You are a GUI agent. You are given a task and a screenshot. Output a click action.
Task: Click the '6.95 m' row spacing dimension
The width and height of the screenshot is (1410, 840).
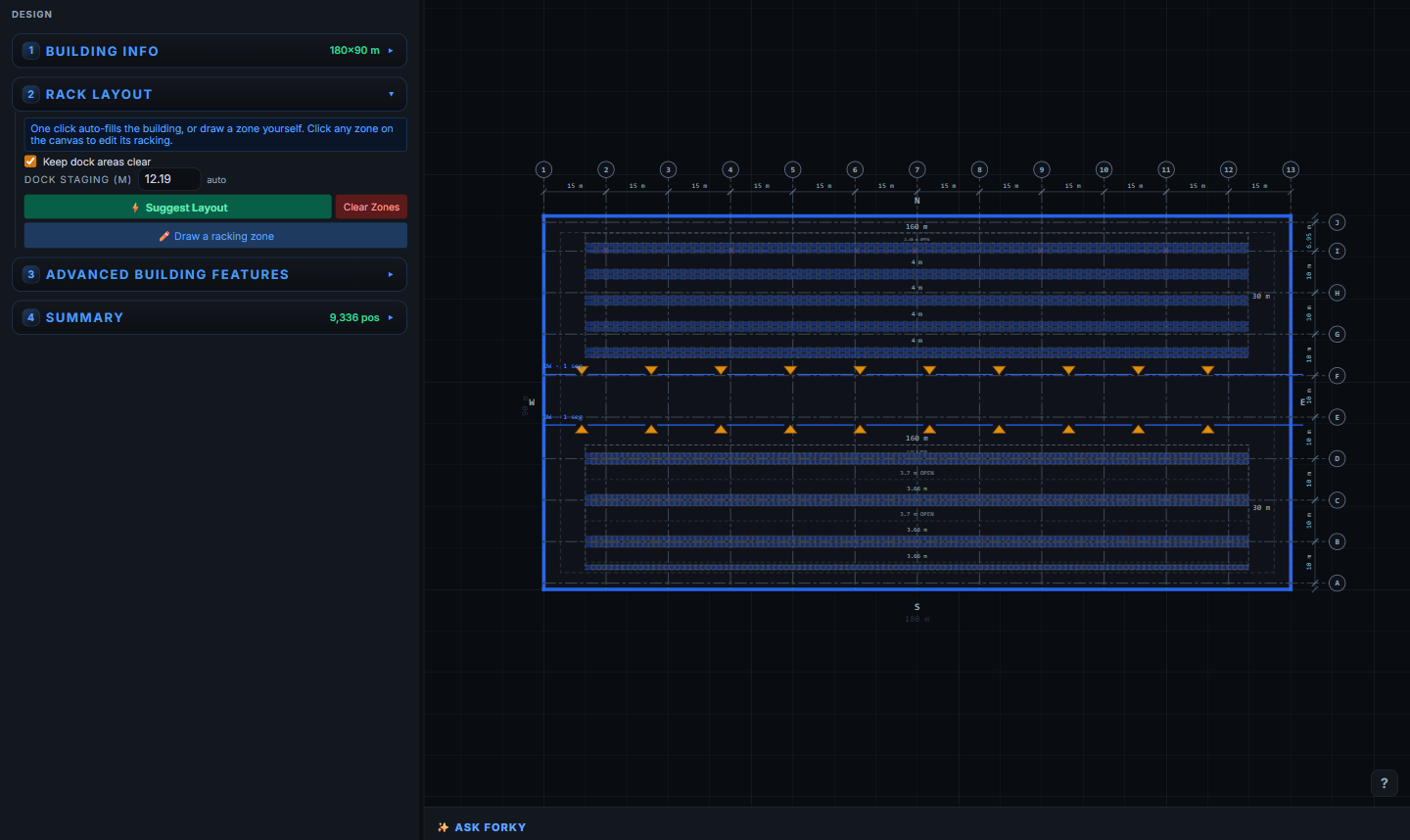(x=1309, y=237)
